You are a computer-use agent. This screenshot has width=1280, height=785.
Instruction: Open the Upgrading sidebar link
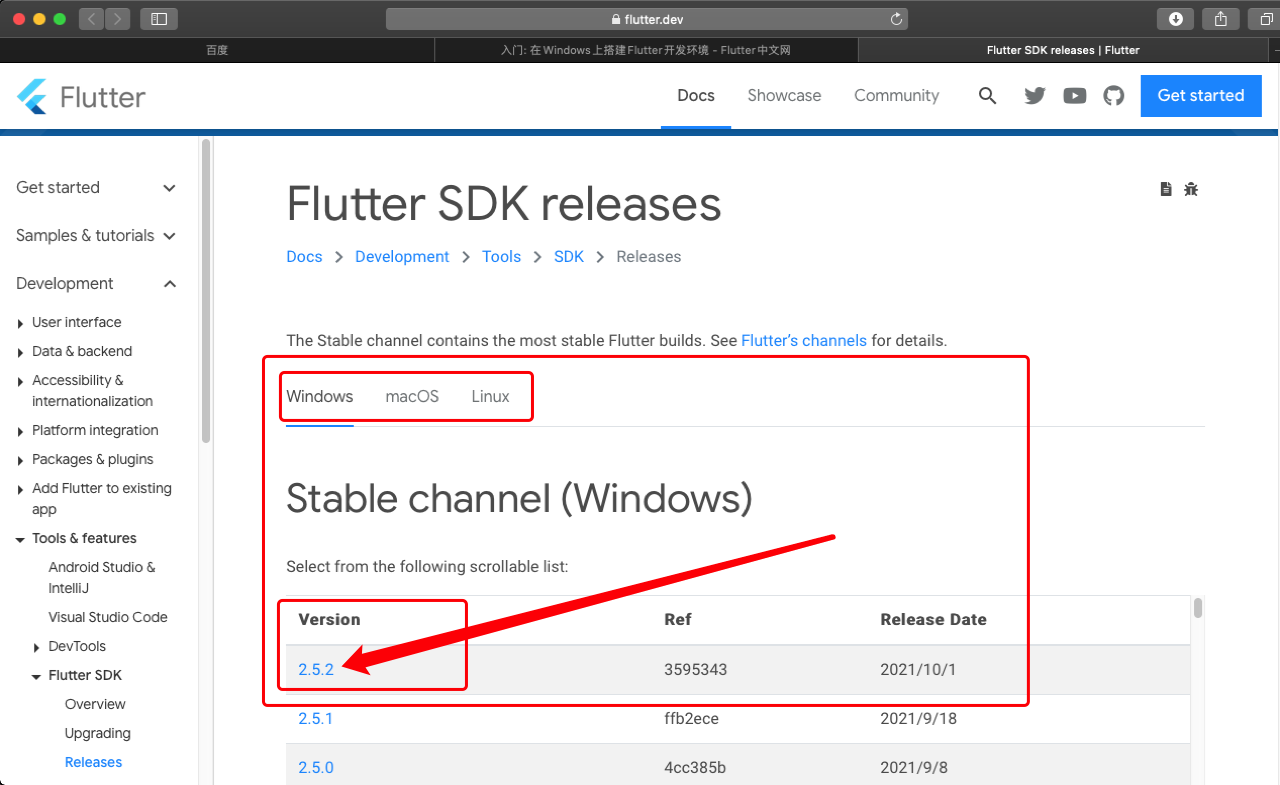coord(98,733)
